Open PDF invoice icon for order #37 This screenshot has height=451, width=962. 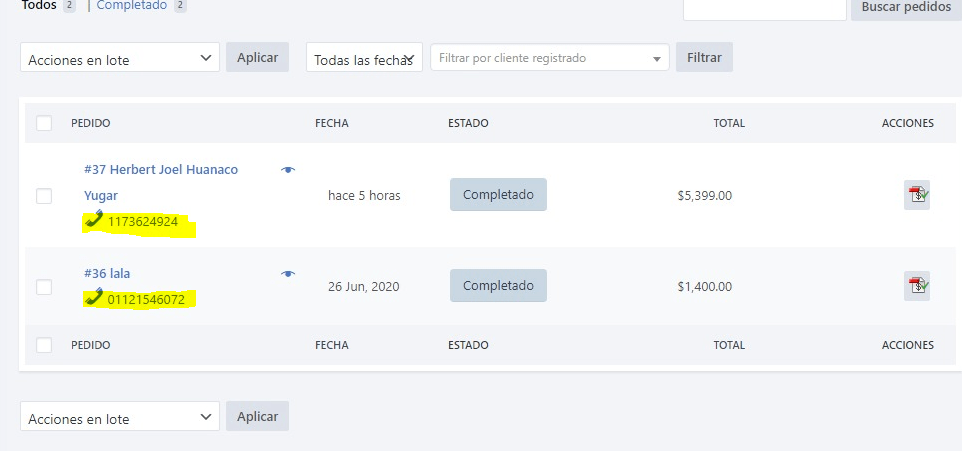(917, 195)
